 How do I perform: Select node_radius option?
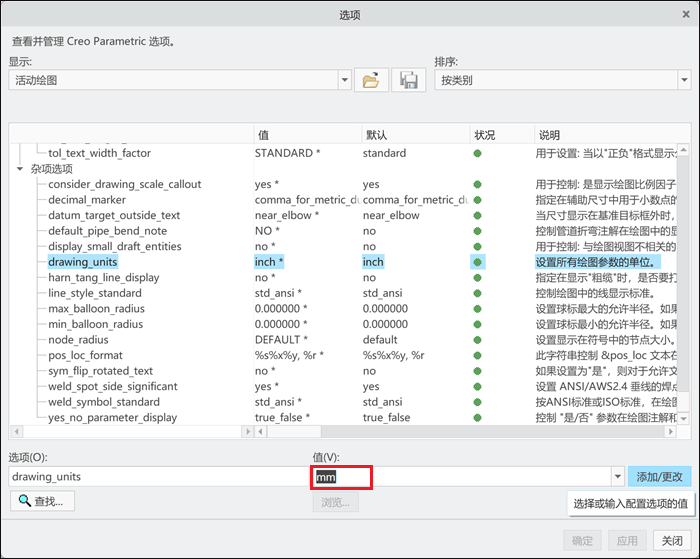(x=78, y=340)
